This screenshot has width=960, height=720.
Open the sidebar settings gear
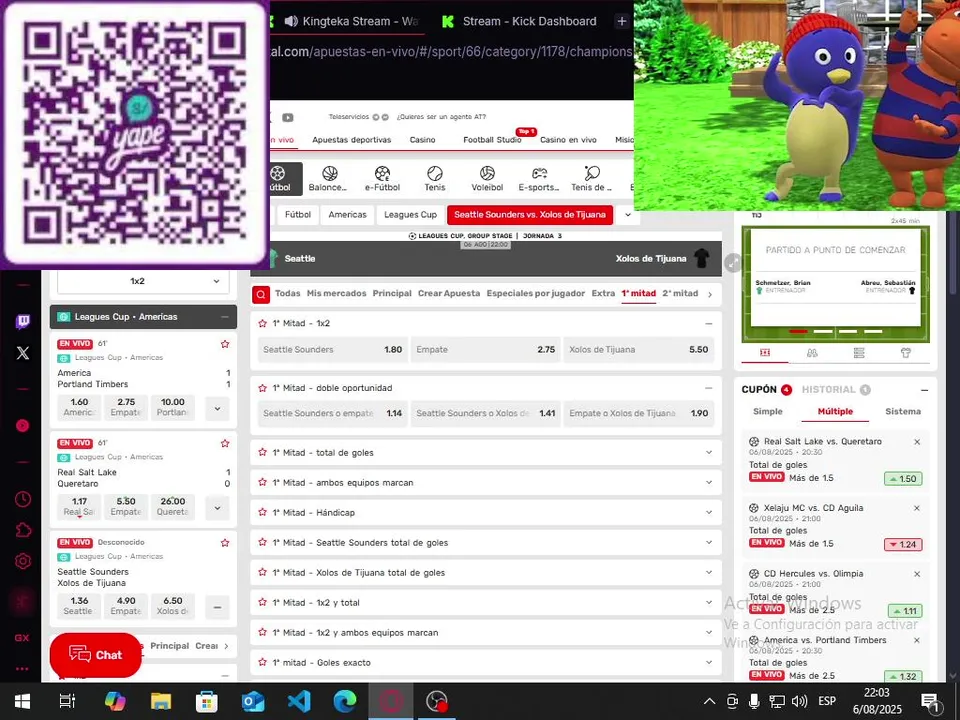coord(23,561)
